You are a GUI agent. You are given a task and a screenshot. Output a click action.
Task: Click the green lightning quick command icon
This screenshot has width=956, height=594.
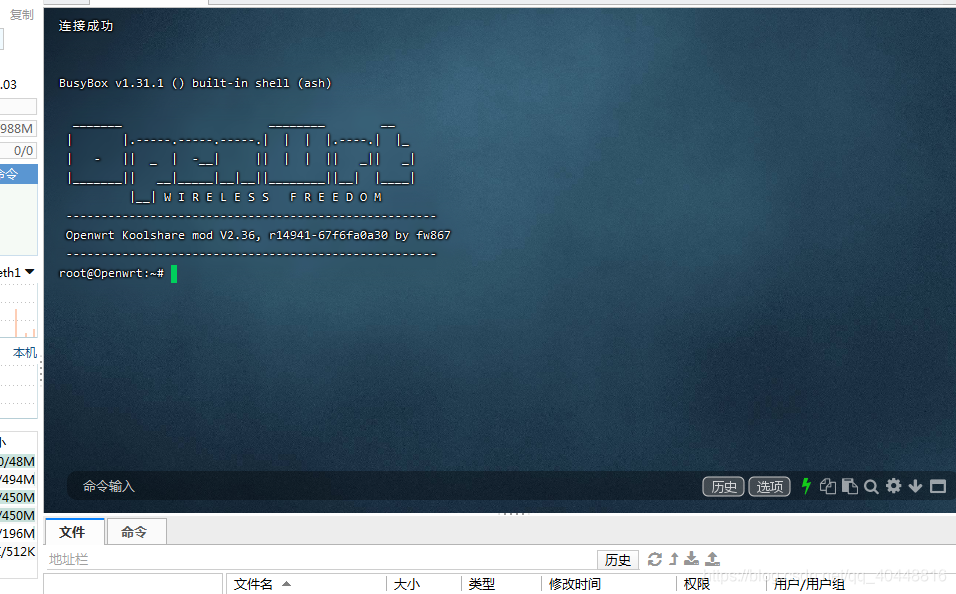point(806,486)
